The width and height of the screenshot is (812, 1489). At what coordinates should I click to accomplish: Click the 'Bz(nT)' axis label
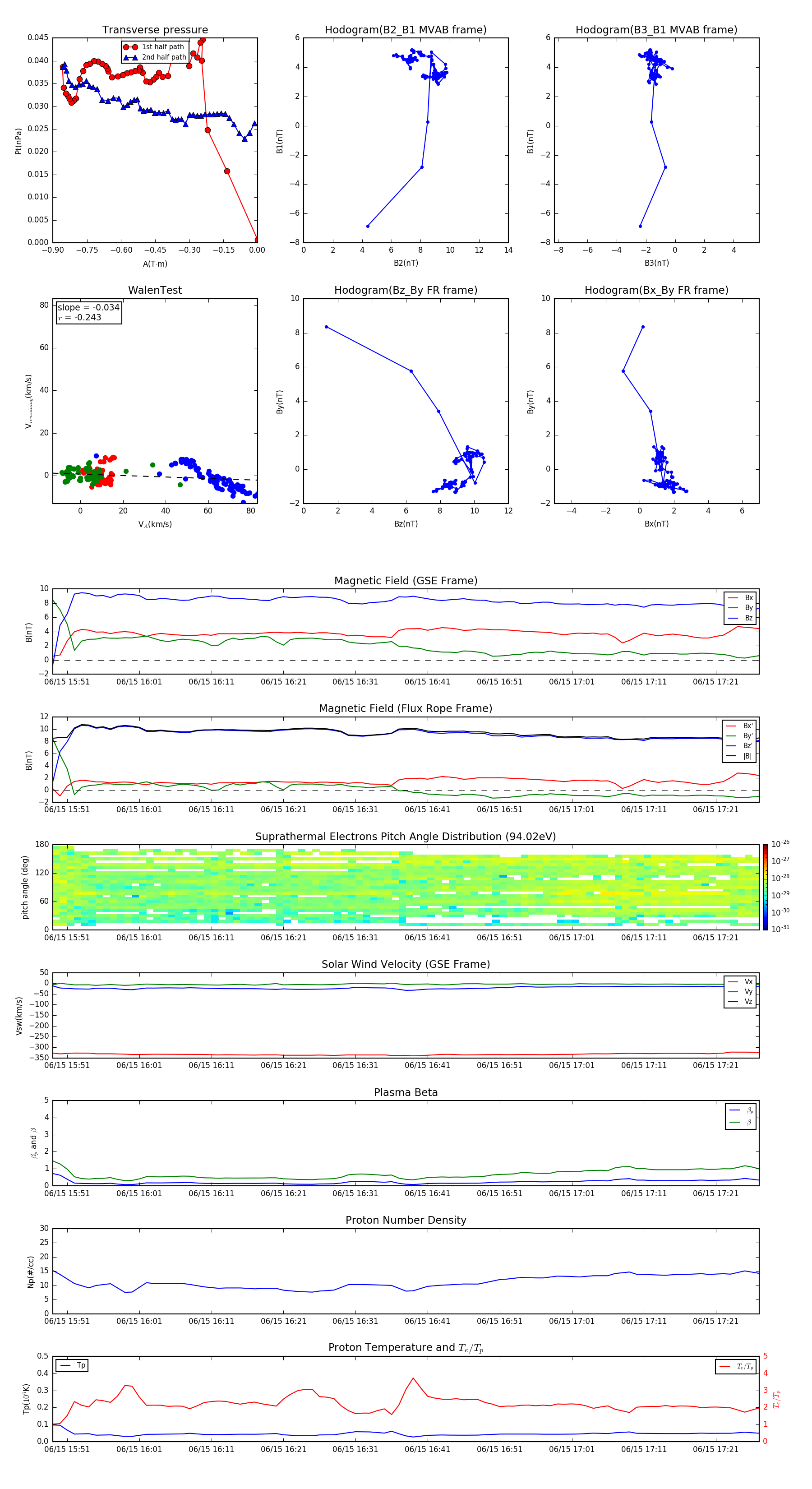pyautogui.click(x=406, y=524)
